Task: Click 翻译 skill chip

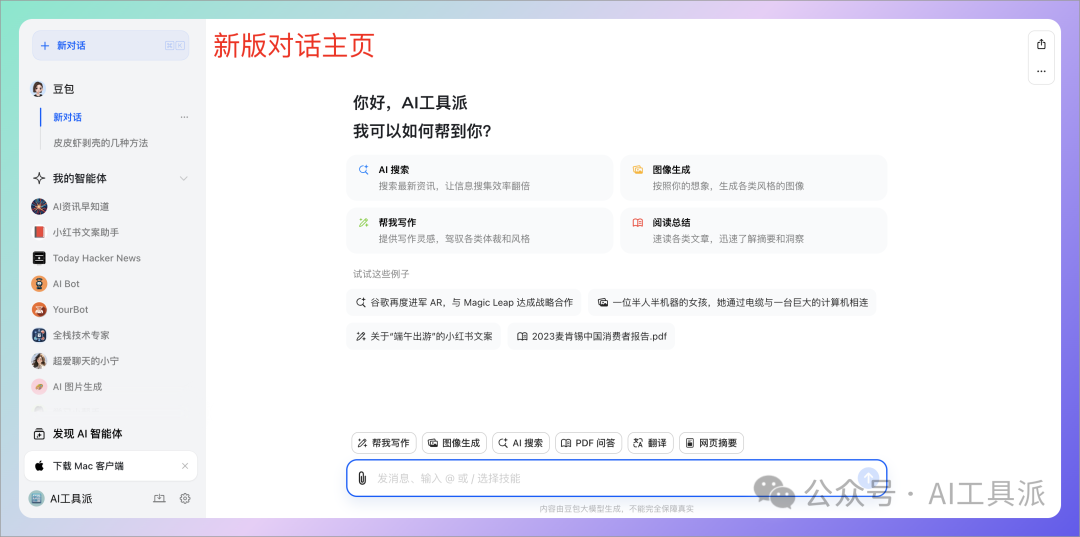Action: click(650, 443)
